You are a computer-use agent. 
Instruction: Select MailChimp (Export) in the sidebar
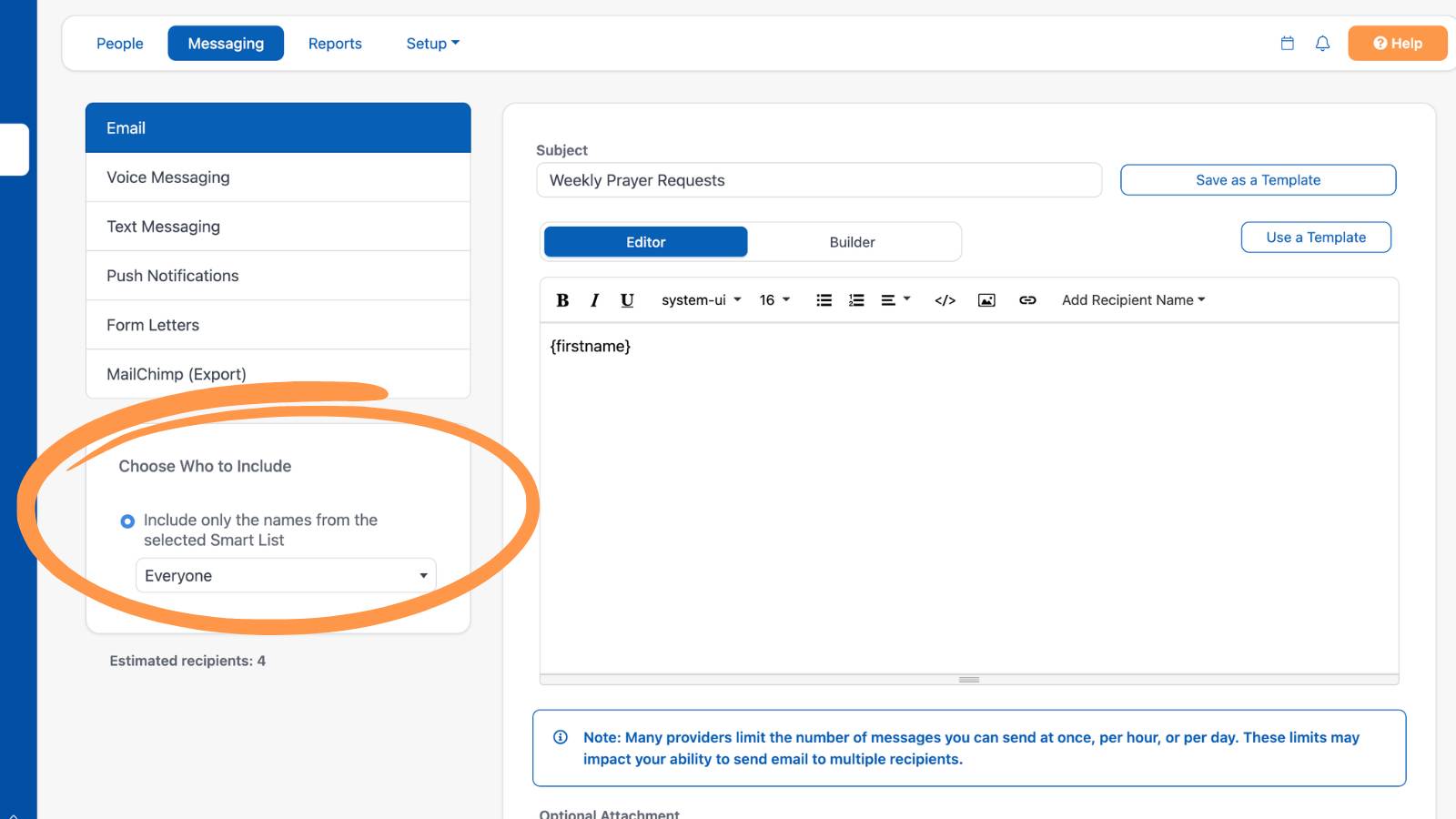click(278, 374)
